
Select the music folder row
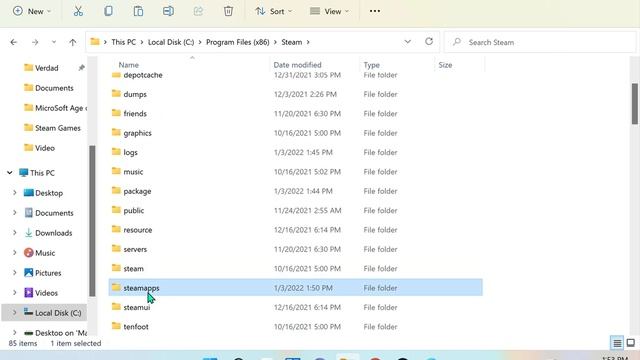[296, 171]
